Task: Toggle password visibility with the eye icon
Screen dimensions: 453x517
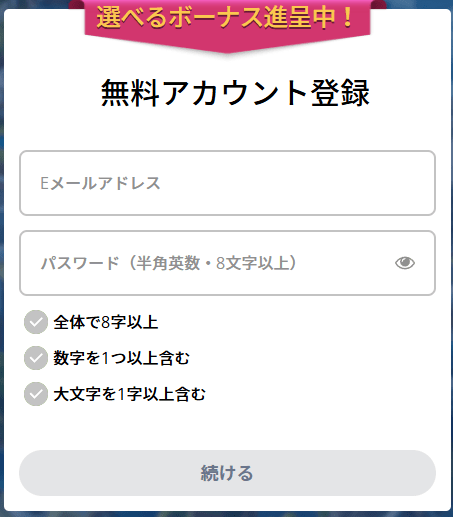Action: [405, 263]
